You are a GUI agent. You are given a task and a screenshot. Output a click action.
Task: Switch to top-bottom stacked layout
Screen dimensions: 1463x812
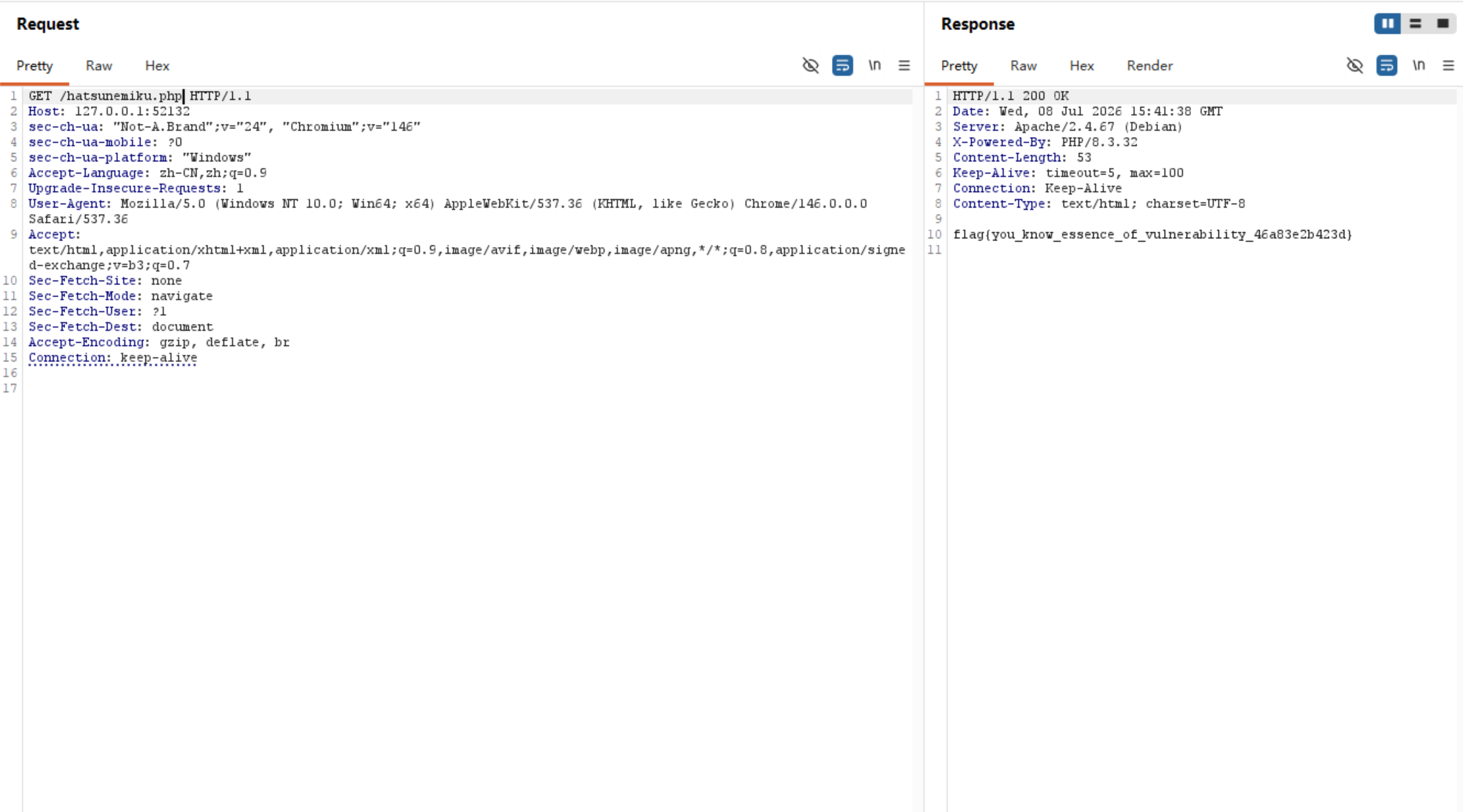[x=1415, y=23]
